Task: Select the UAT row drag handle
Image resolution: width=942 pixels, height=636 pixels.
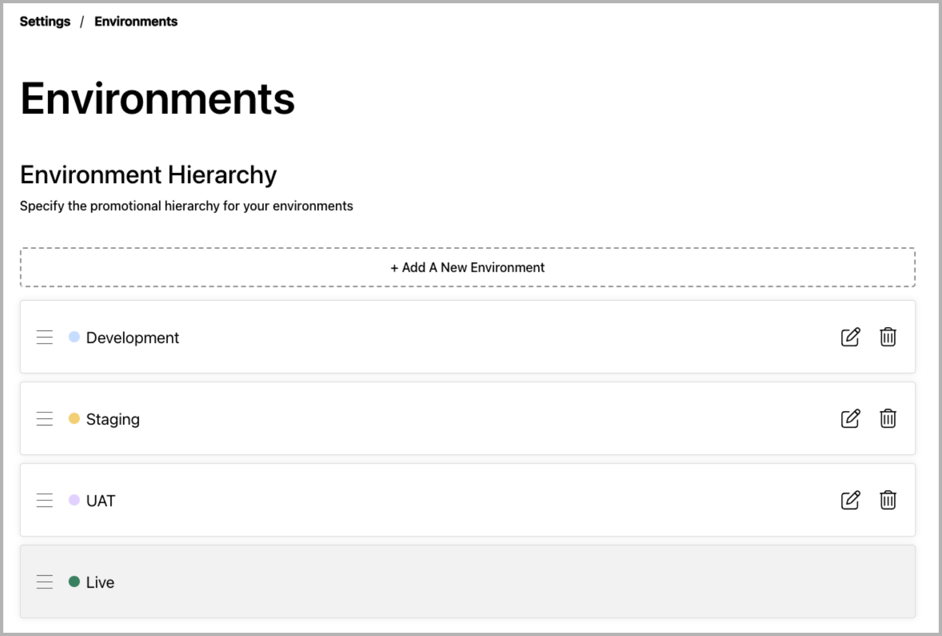Action: pos(44,500)
